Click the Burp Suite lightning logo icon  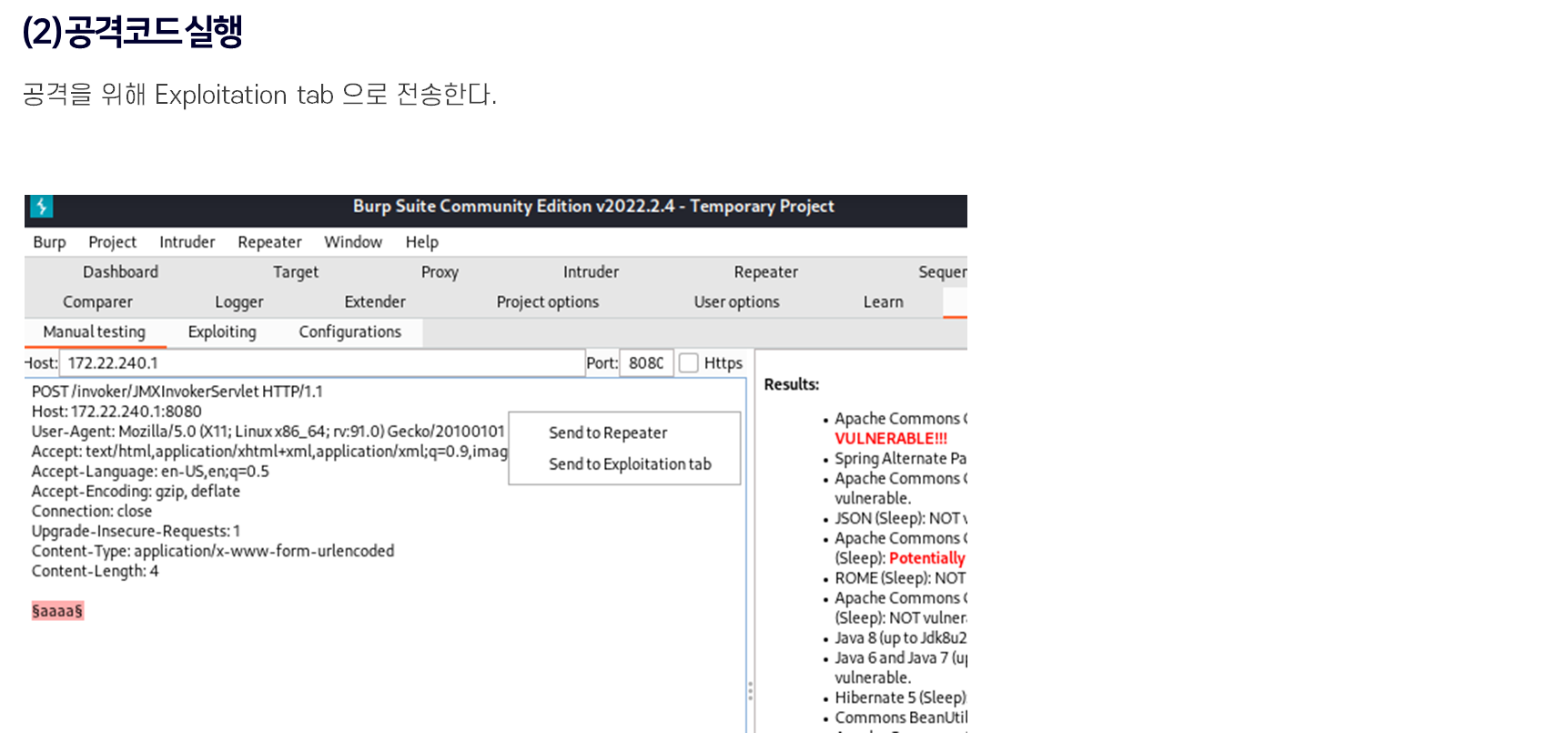point(42,207)
